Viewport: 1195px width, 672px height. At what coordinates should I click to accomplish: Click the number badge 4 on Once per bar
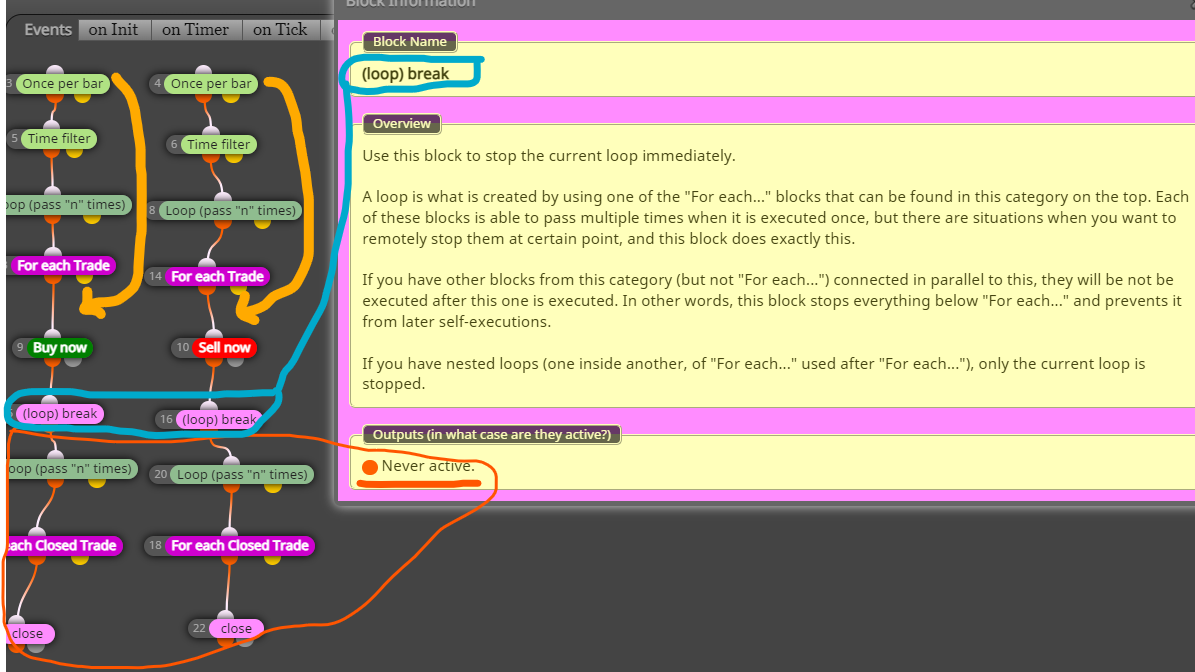pos(157,84)
